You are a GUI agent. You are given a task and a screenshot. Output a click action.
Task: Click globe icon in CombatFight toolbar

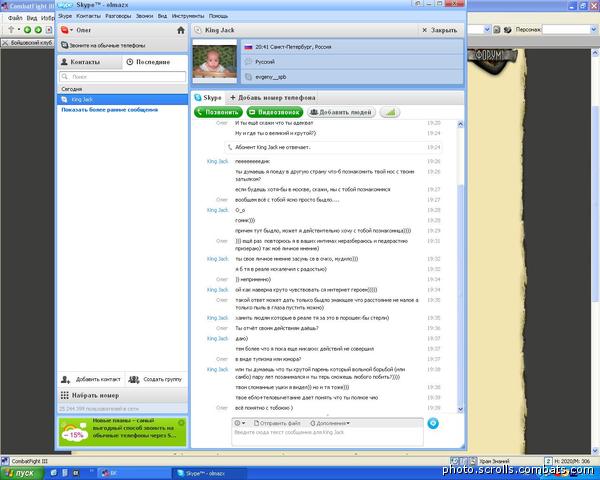click(507, 29)
